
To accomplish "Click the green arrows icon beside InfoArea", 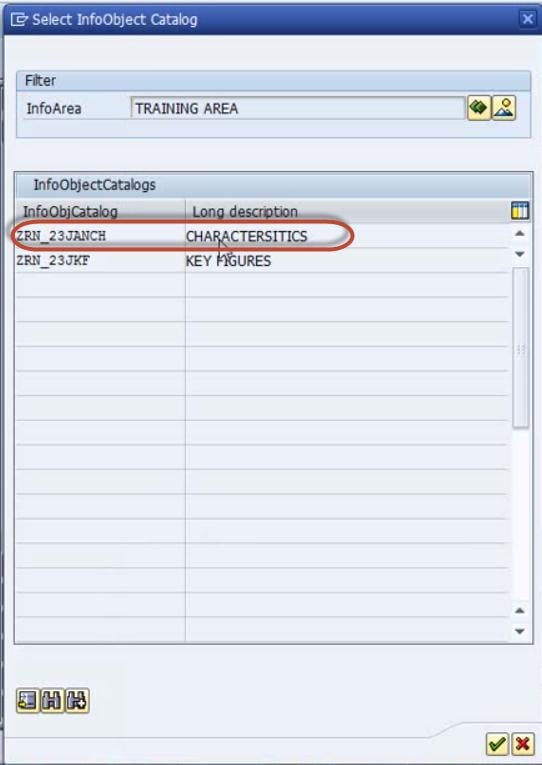I will (479, 108).
